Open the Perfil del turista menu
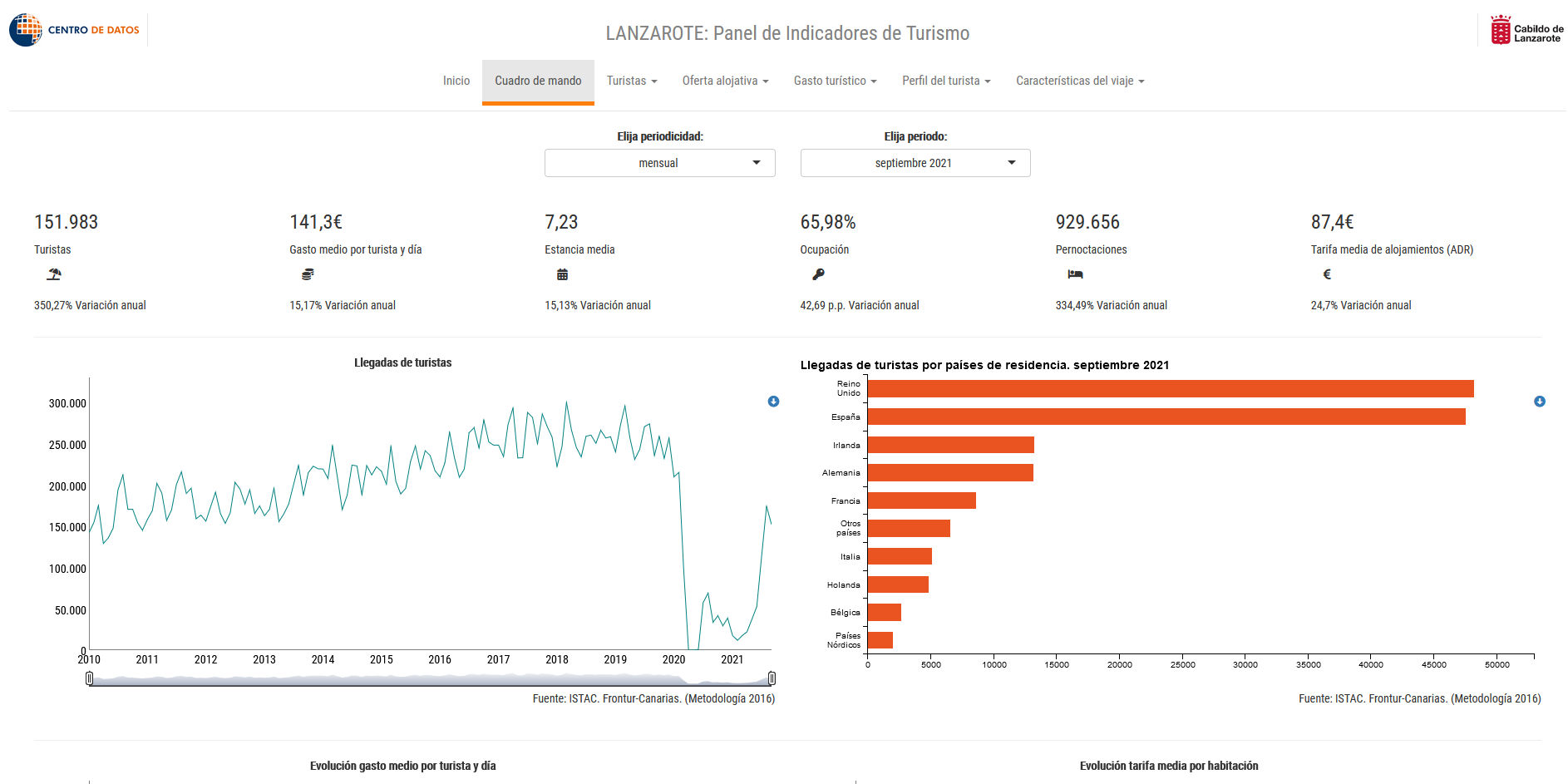This screenshot has width=1568, height=784. click(946, 81)
